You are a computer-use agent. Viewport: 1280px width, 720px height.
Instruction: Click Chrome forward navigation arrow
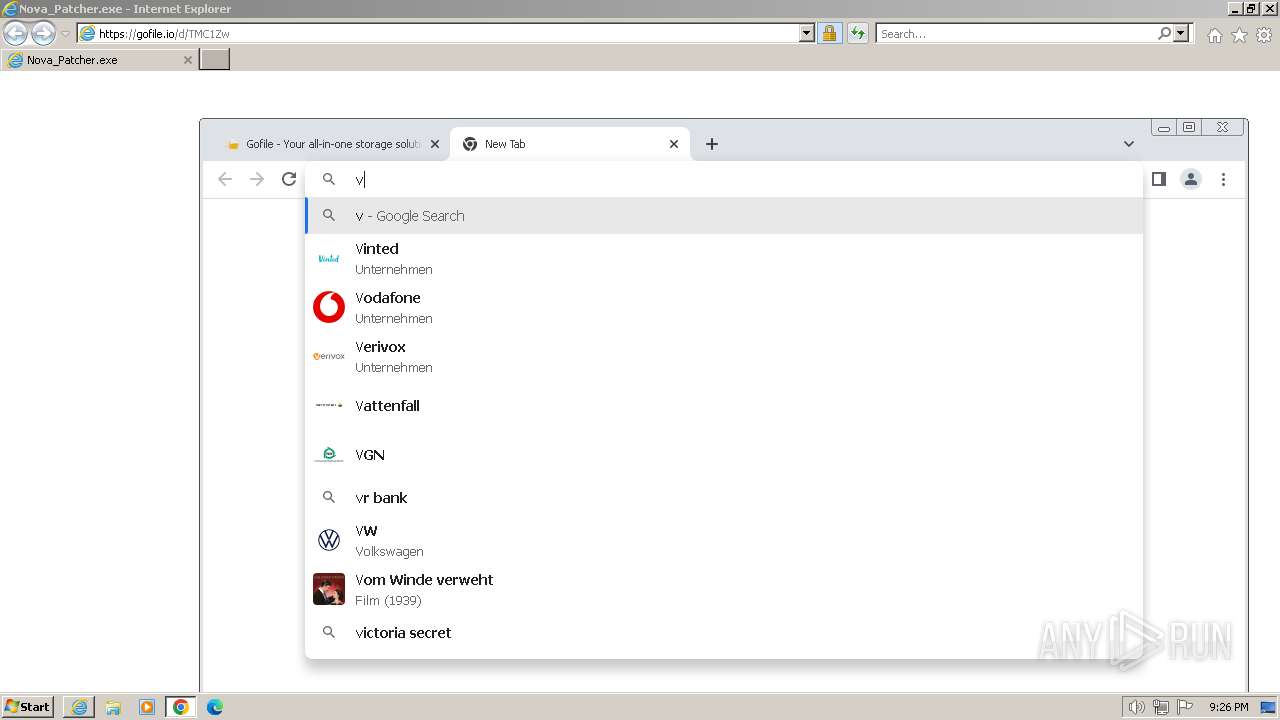pyautogui.click(x=257, y=179)
